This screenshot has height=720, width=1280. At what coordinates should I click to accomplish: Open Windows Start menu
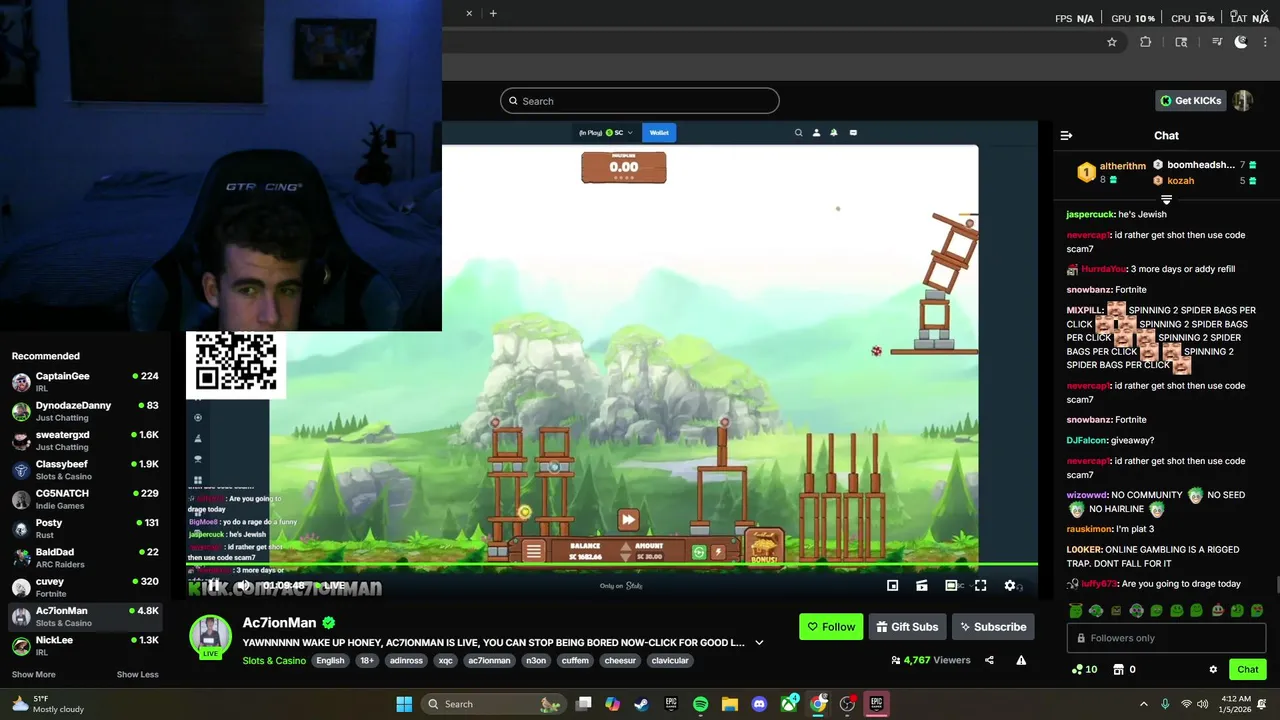404,704
